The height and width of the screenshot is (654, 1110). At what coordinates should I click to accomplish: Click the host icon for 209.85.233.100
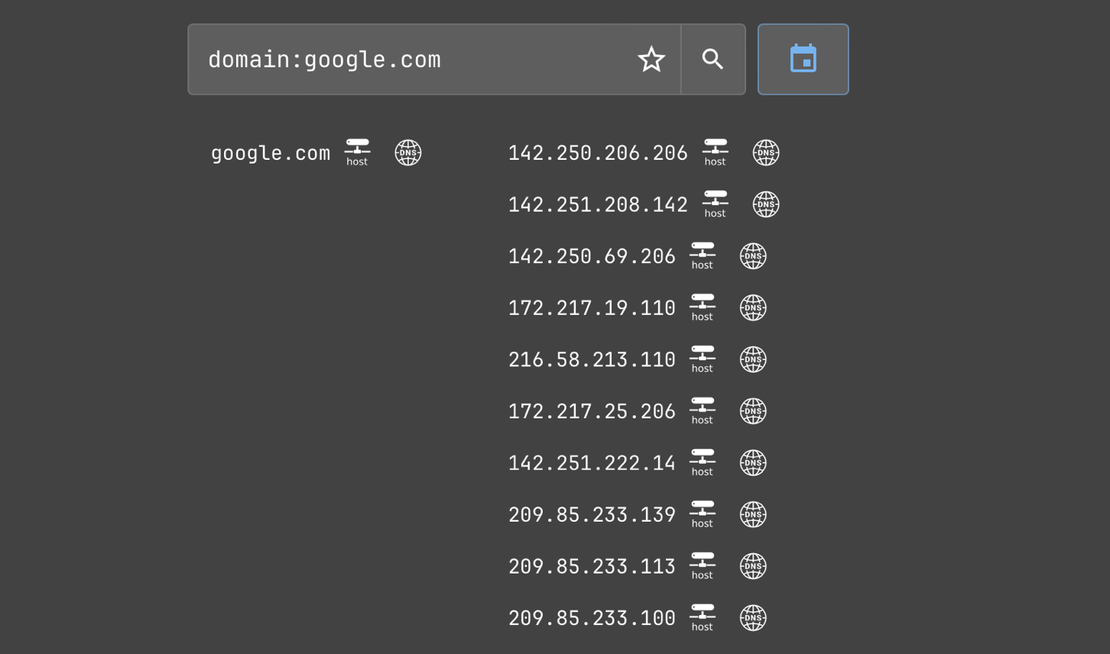(x=702, y=617)
